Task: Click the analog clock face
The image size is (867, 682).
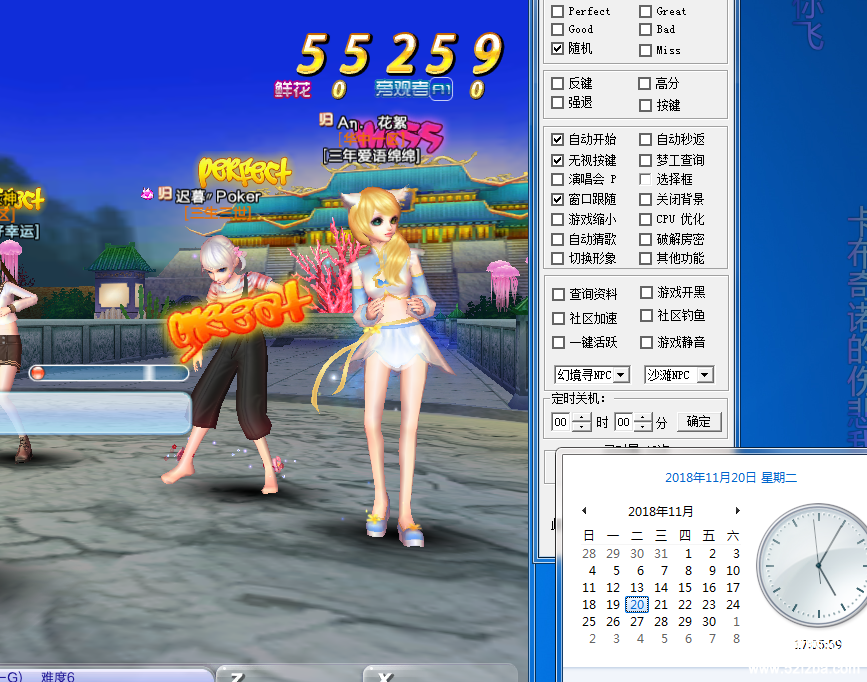Action: tap(811, 565)
